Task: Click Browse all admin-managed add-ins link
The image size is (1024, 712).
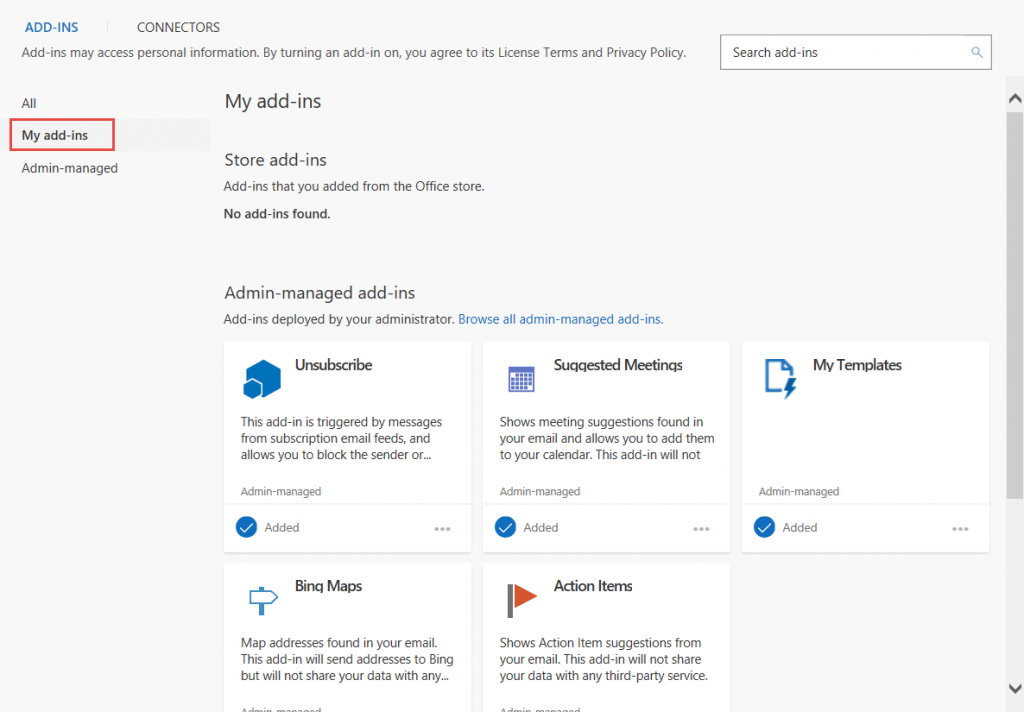Action: pos(560,319)
